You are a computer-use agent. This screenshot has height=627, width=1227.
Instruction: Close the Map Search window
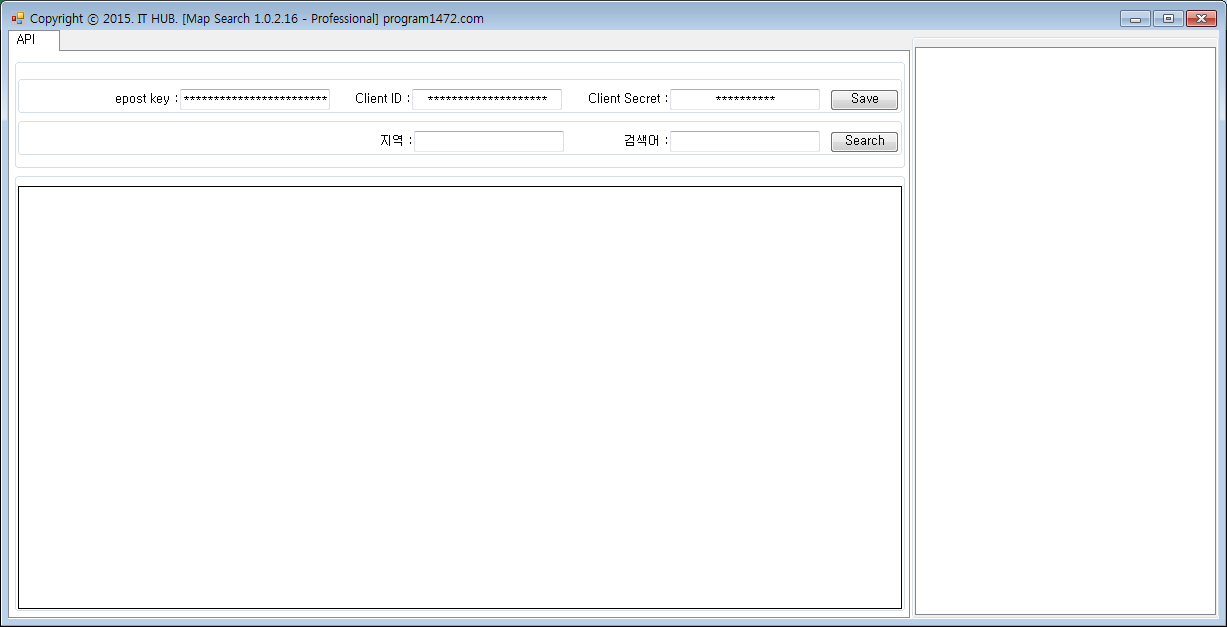(x=1201, y=19)
